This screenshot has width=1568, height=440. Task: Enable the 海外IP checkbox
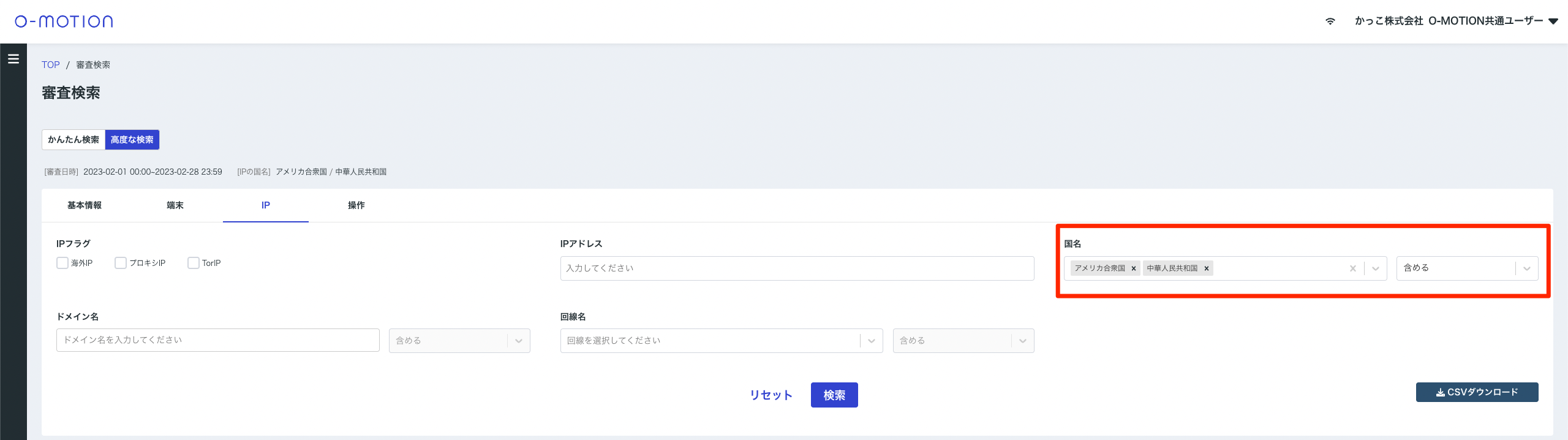point(62,263)
